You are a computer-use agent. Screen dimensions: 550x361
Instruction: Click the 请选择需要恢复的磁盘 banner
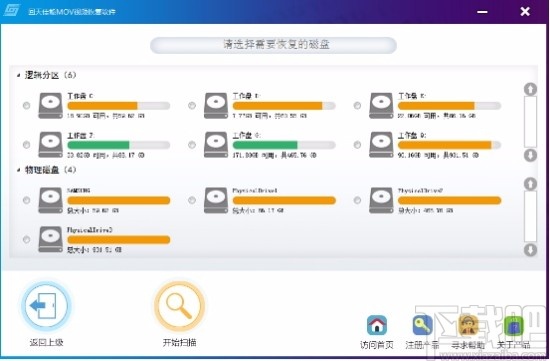coord(273,45)
